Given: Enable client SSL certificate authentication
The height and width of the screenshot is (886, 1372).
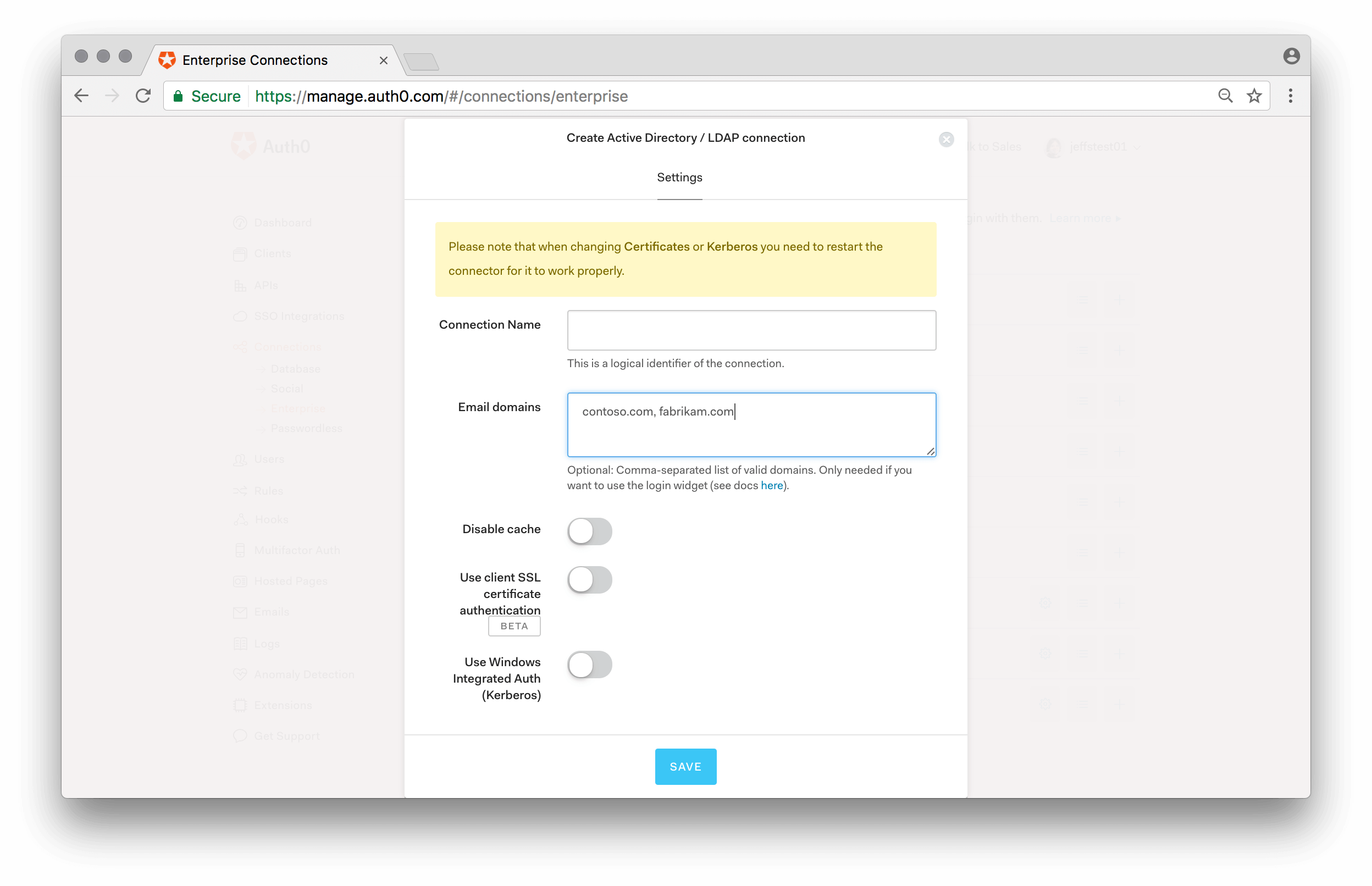Looking at the screenshot, I should click(x=590, y=579).
